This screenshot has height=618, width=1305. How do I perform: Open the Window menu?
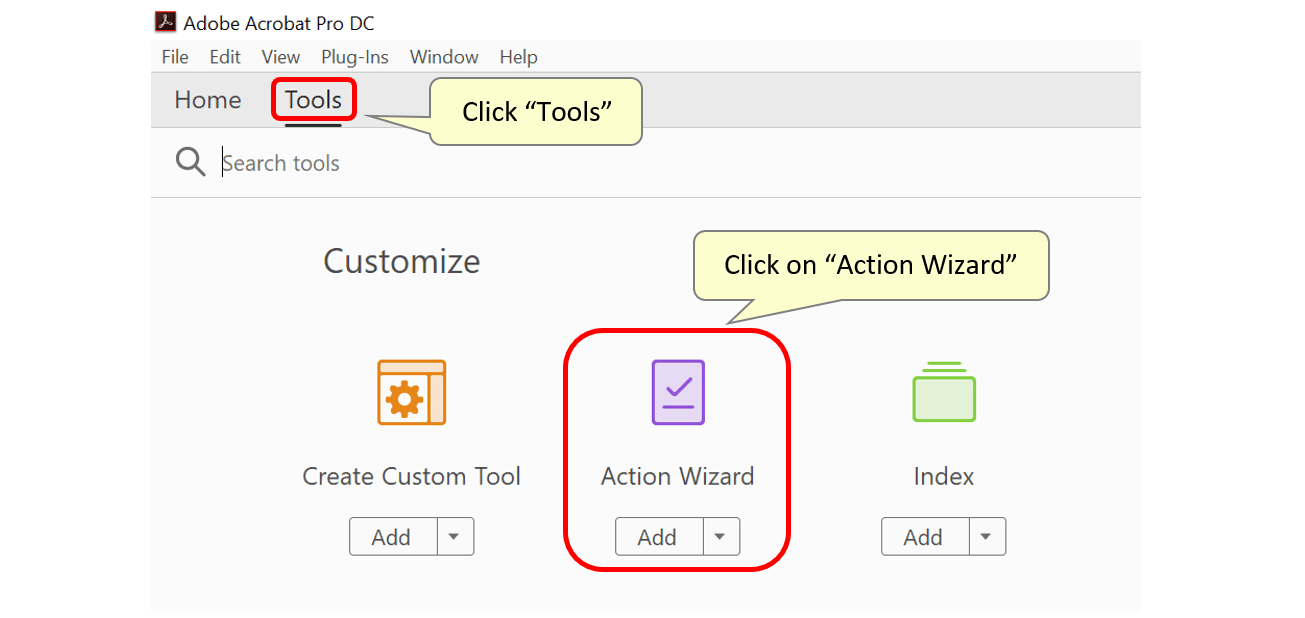444,57
